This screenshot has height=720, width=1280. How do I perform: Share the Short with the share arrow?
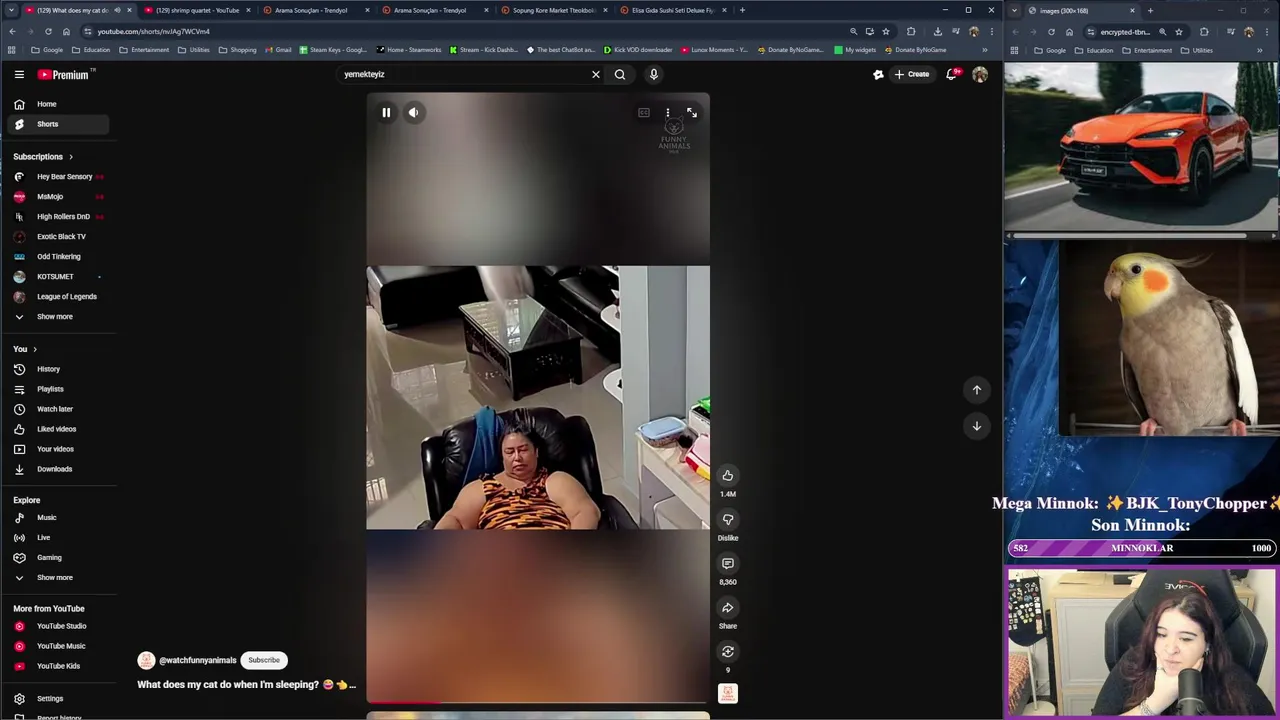pos(728,607)
